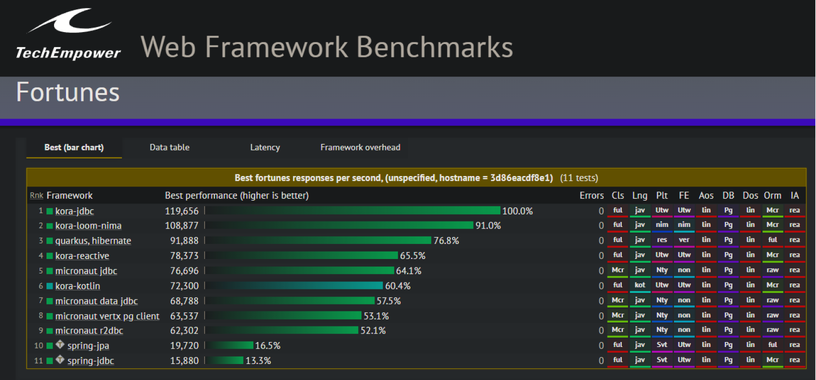
Task: Click the Web Framework Benchmarks title
Action: tap(327, 47)
